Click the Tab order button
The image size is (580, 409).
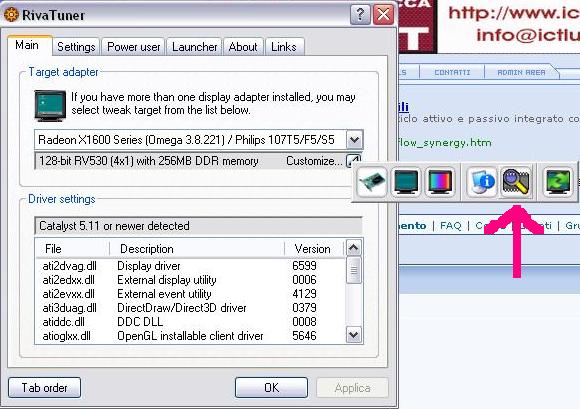[44, 388]
